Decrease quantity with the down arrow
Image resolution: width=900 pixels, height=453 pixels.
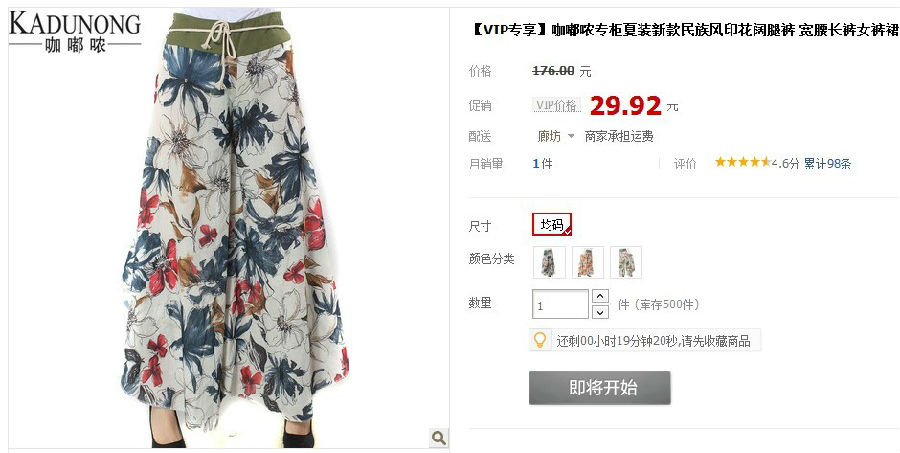pos(600,312)
